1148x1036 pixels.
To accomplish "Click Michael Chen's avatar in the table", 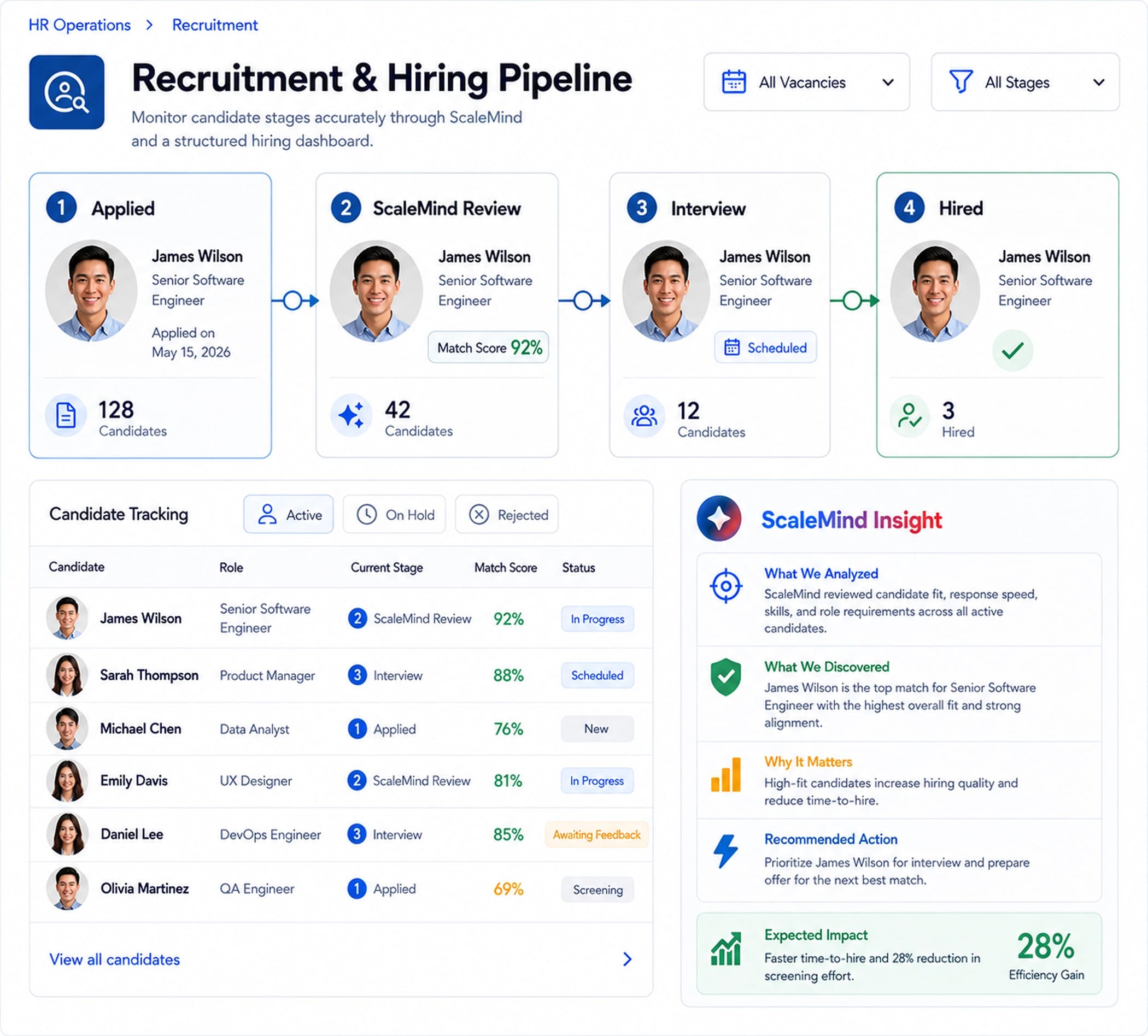I will (x=67, y=728).
